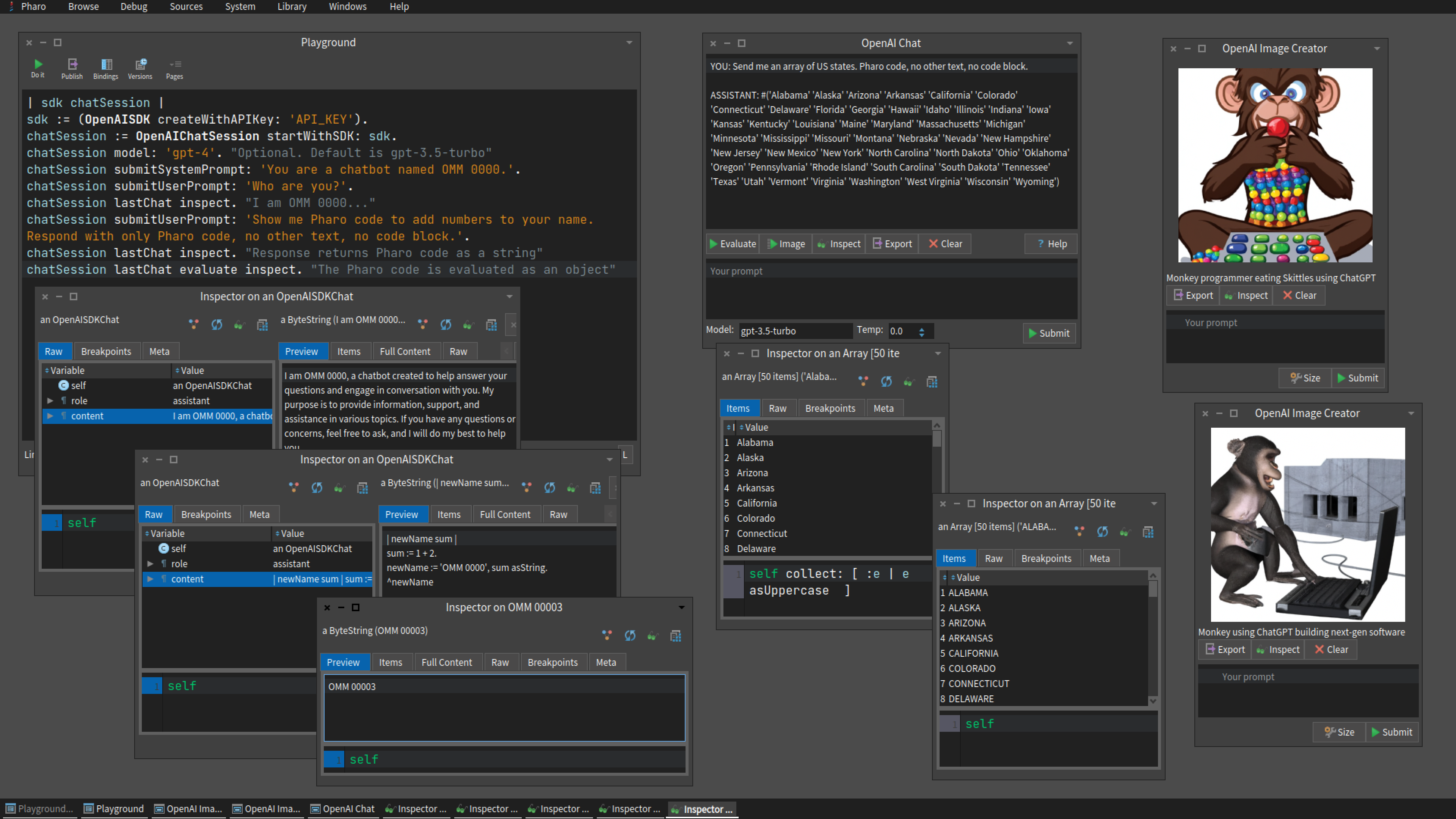Switch to Full Content tab in OMM 00003 inspector

446,662
